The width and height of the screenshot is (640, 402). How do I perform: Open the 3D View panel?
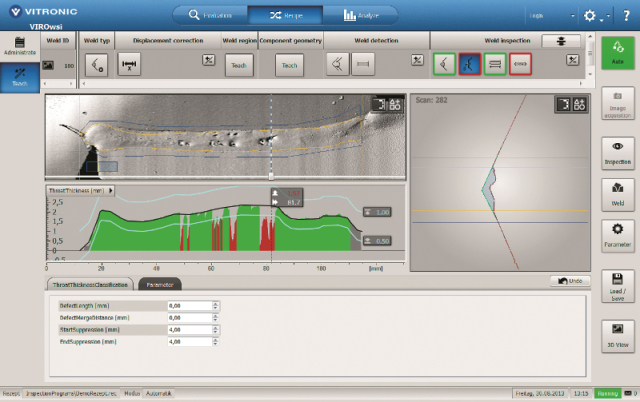(x=617, y=334)
